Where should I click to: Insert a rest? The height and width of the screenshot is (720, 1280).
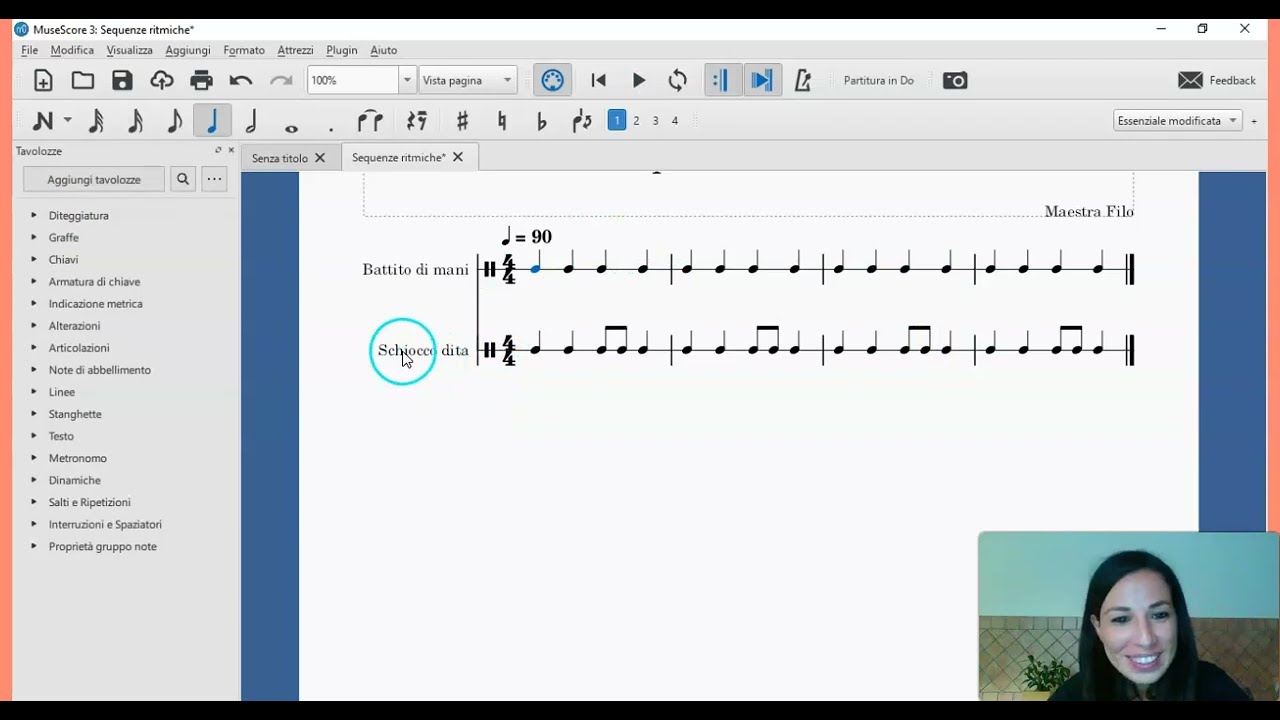click(x=417, y=121)
